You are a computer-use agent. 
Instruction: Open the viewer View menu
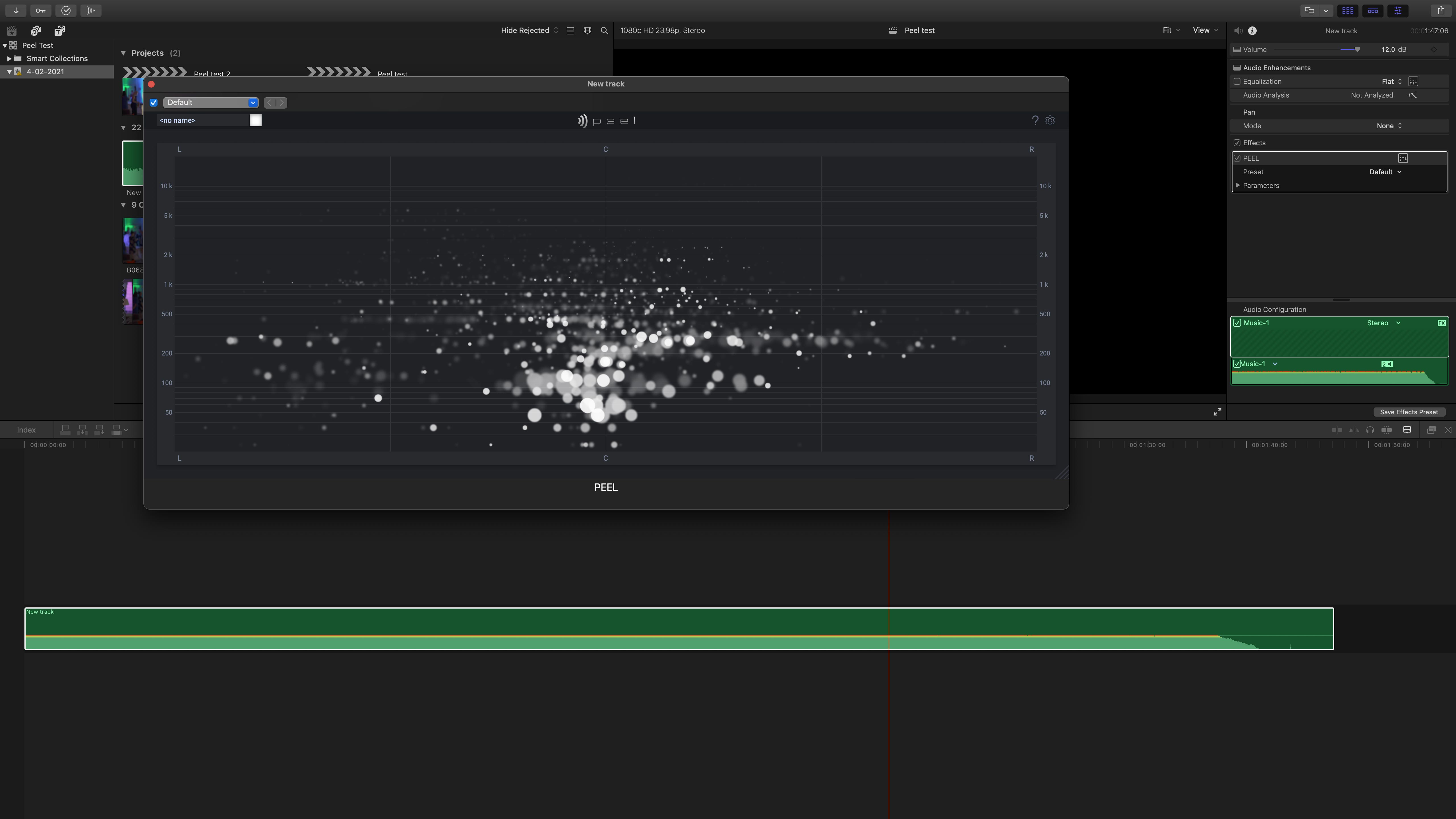(x=1205, y=30)
